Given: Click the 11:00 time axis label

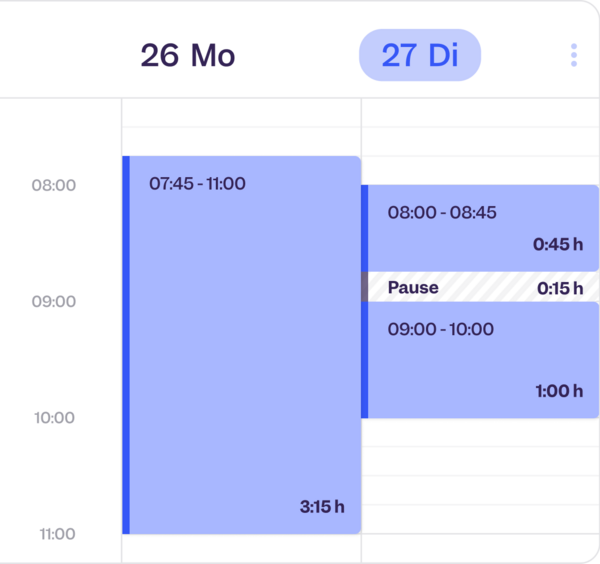Looking at the screenshot, I should 57,534.
